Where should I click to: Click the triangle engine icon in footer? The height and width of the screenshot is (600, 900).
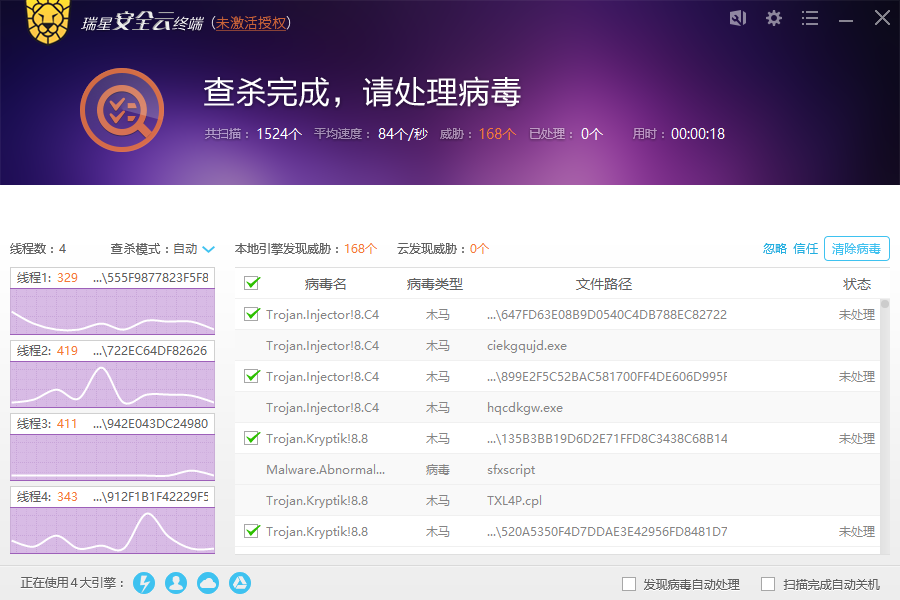[x=240, y=583]
